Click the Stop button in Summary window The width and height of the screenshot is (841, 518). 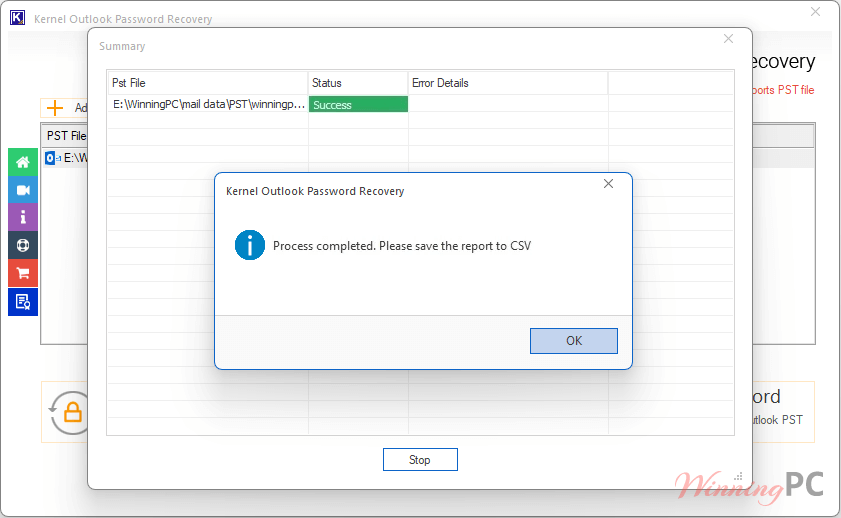click(x=420, y=460)
